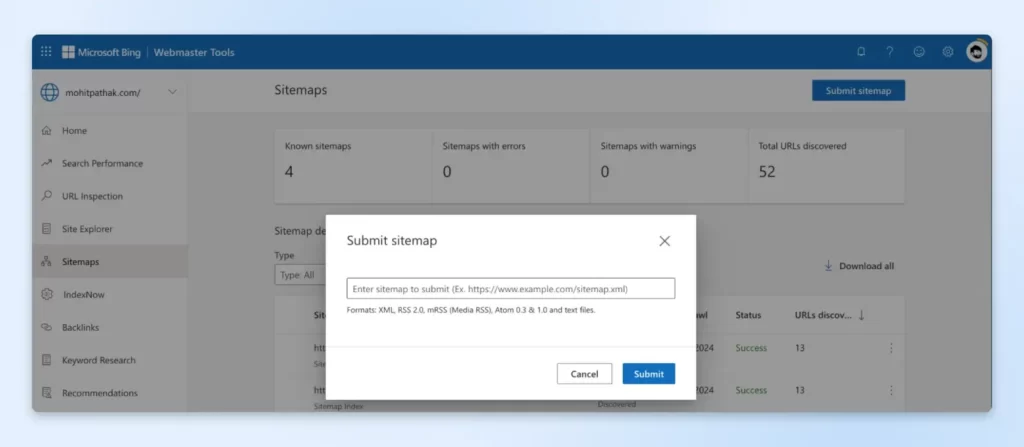The image size is (1024, 447).
Task: Open URL Inspection from sidebar
Action: tap(92, 196)
